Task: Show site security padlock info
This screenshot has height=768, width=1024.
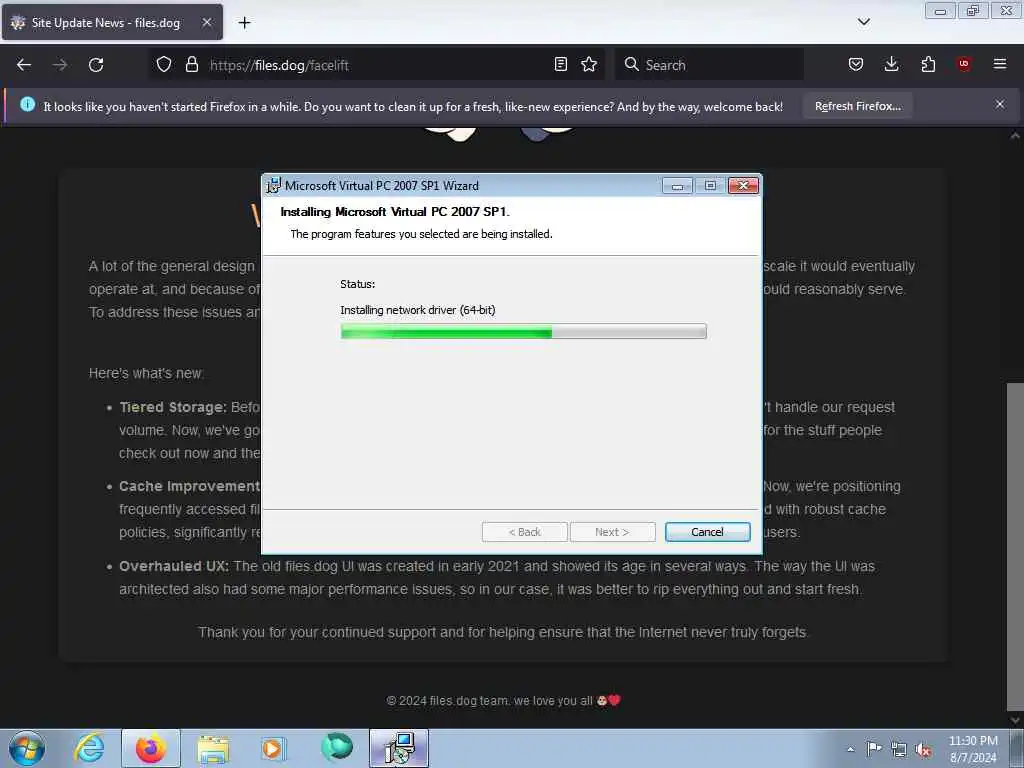Action: 191,65
